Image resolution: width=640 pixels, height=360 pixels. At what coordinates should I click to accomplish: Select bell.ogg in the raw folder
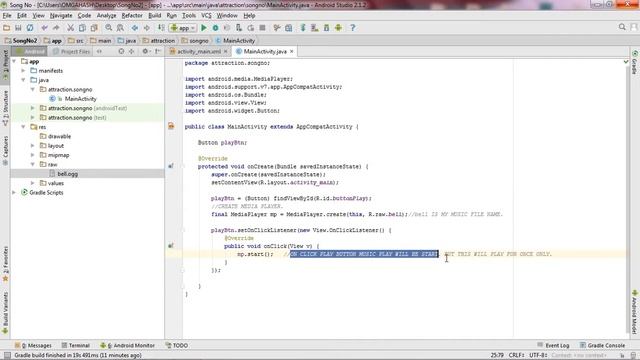[x=67, y=174]
